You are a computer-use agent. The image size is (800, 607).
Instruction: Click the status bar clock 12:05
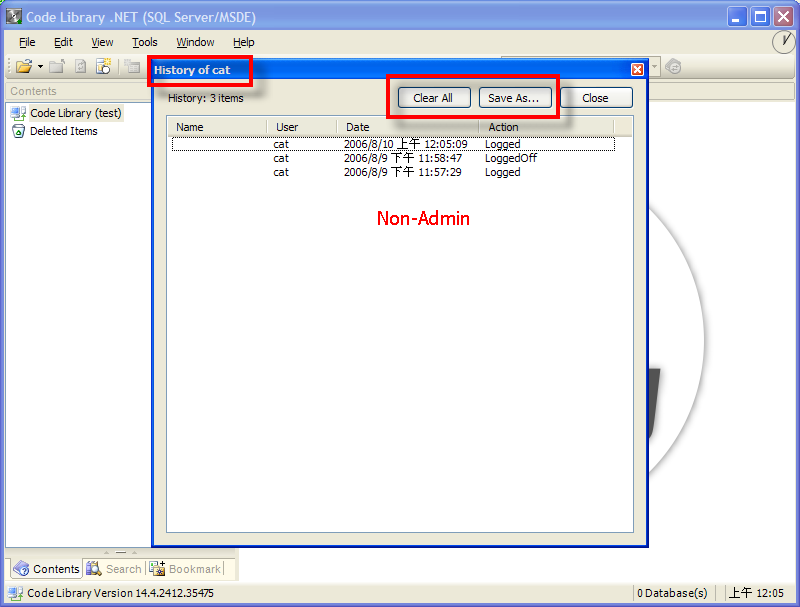756,593
